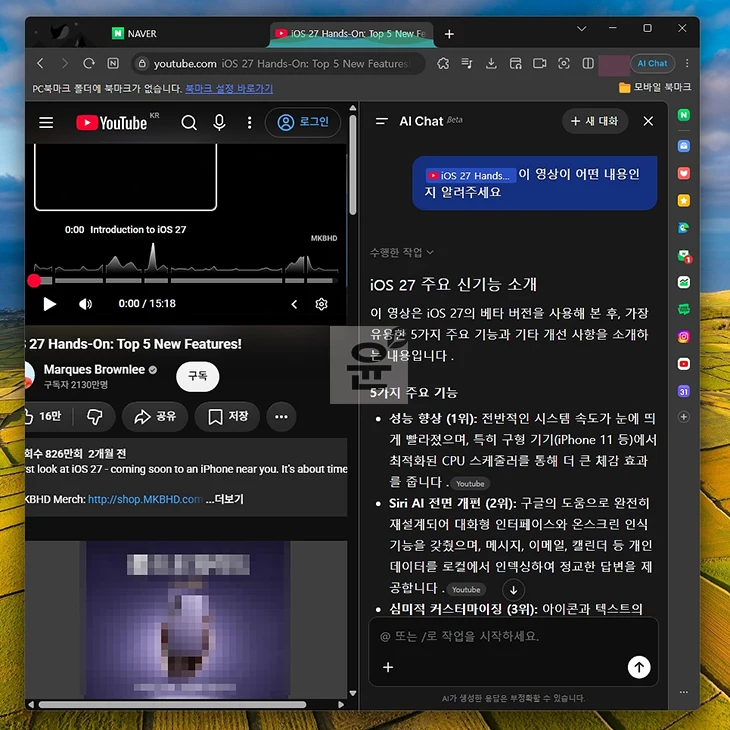
Task: Subscribe with 구독 button
Action: (197, 376)
